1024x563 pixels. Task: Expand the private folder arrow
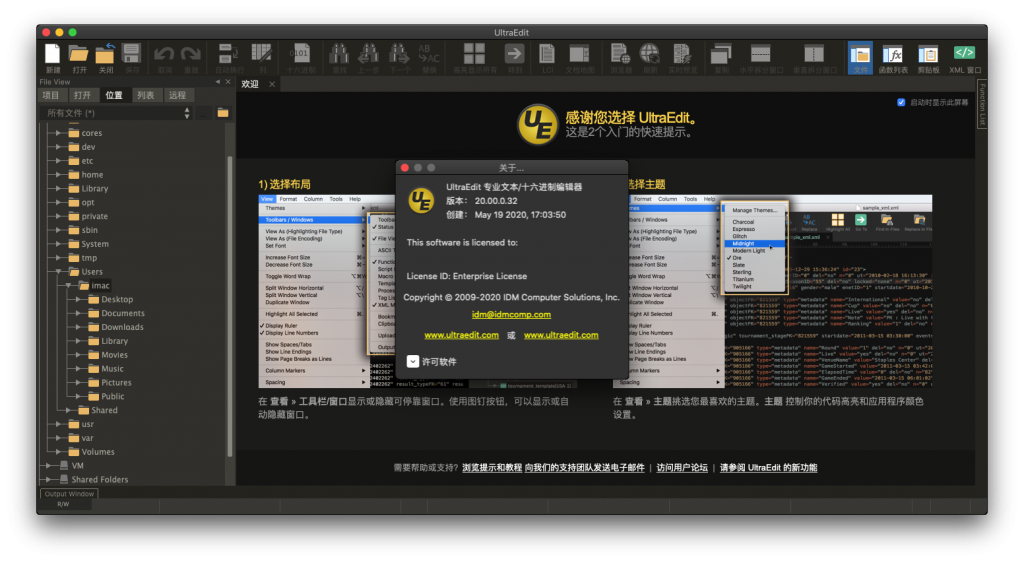click(x=58, y=216)
